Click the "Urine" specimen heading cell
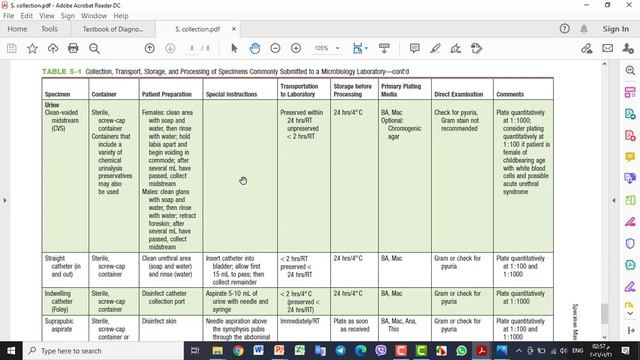The height and width of the screenshot is (360, 640). pyautogui.click(x=52, y=105)
